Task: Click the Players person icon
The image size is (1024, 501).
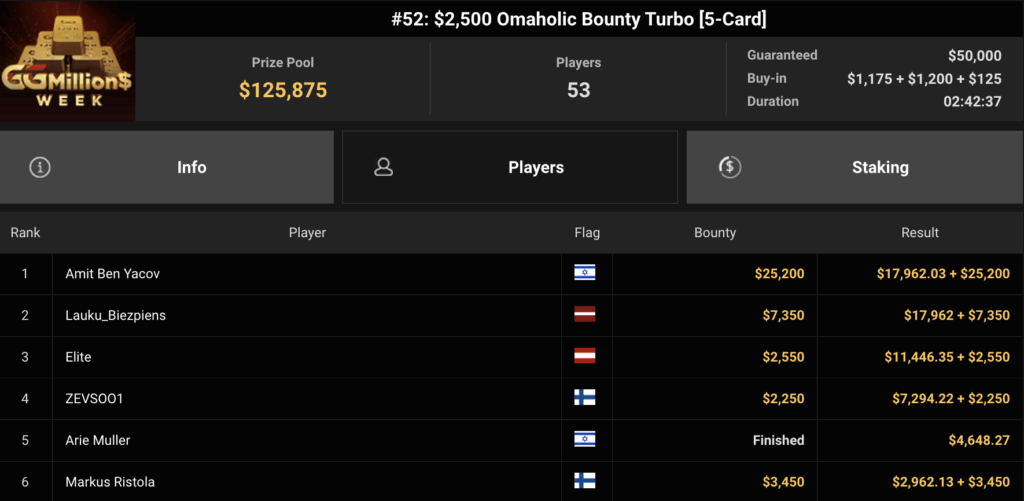Action: 383,168
